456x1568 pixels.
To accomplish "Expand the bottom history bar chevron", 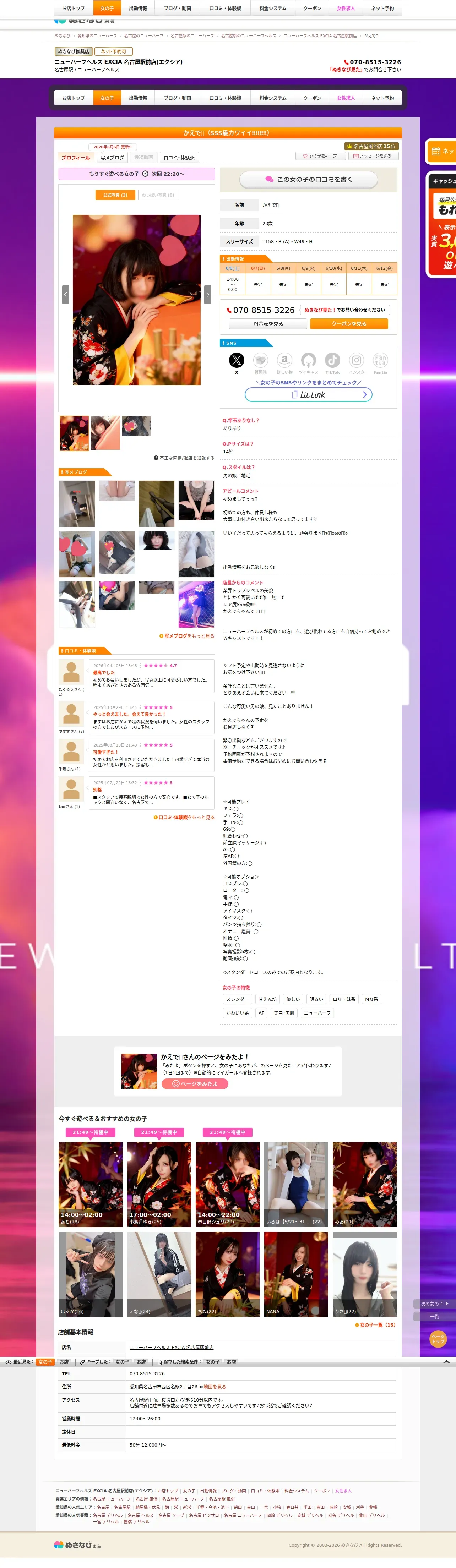I will 446,1362.
